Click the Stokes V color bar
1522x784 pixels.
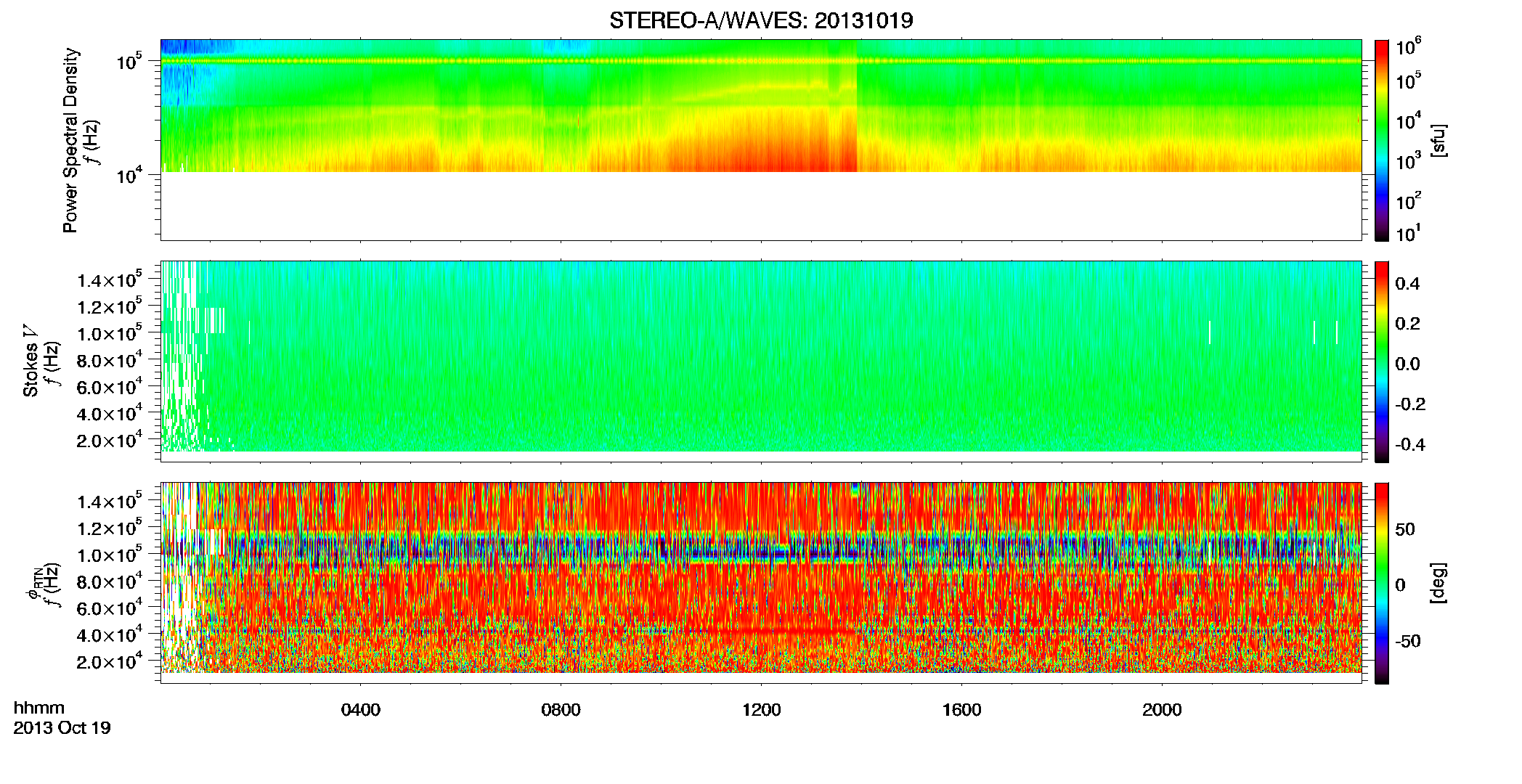[x=1382, y=361]
